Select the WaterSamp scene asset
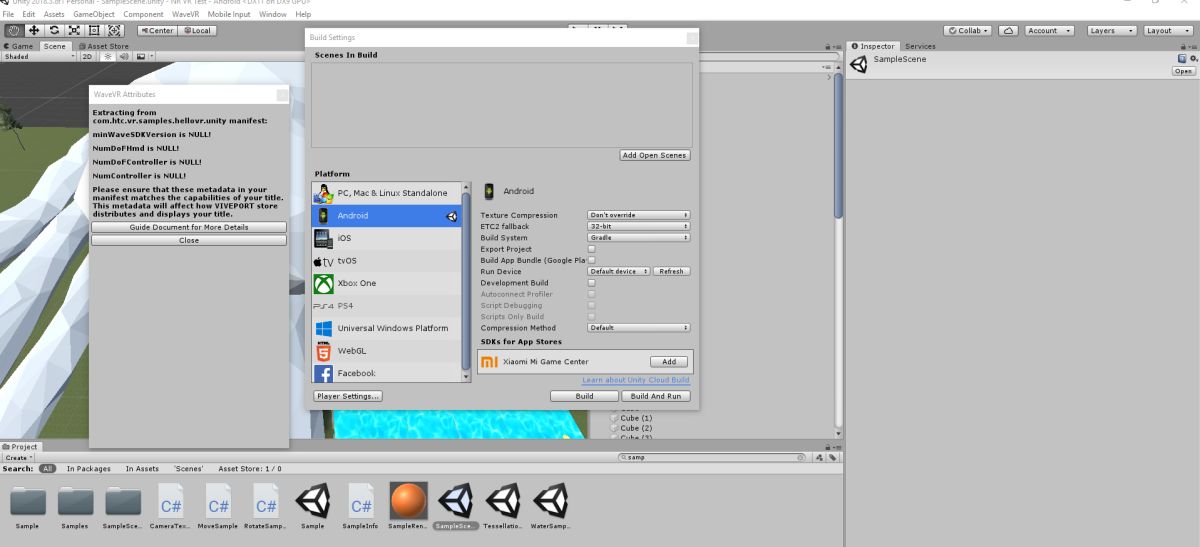The width and height of the screenshot is (1200, 547). pyautogui.click(x=551, y=504)
